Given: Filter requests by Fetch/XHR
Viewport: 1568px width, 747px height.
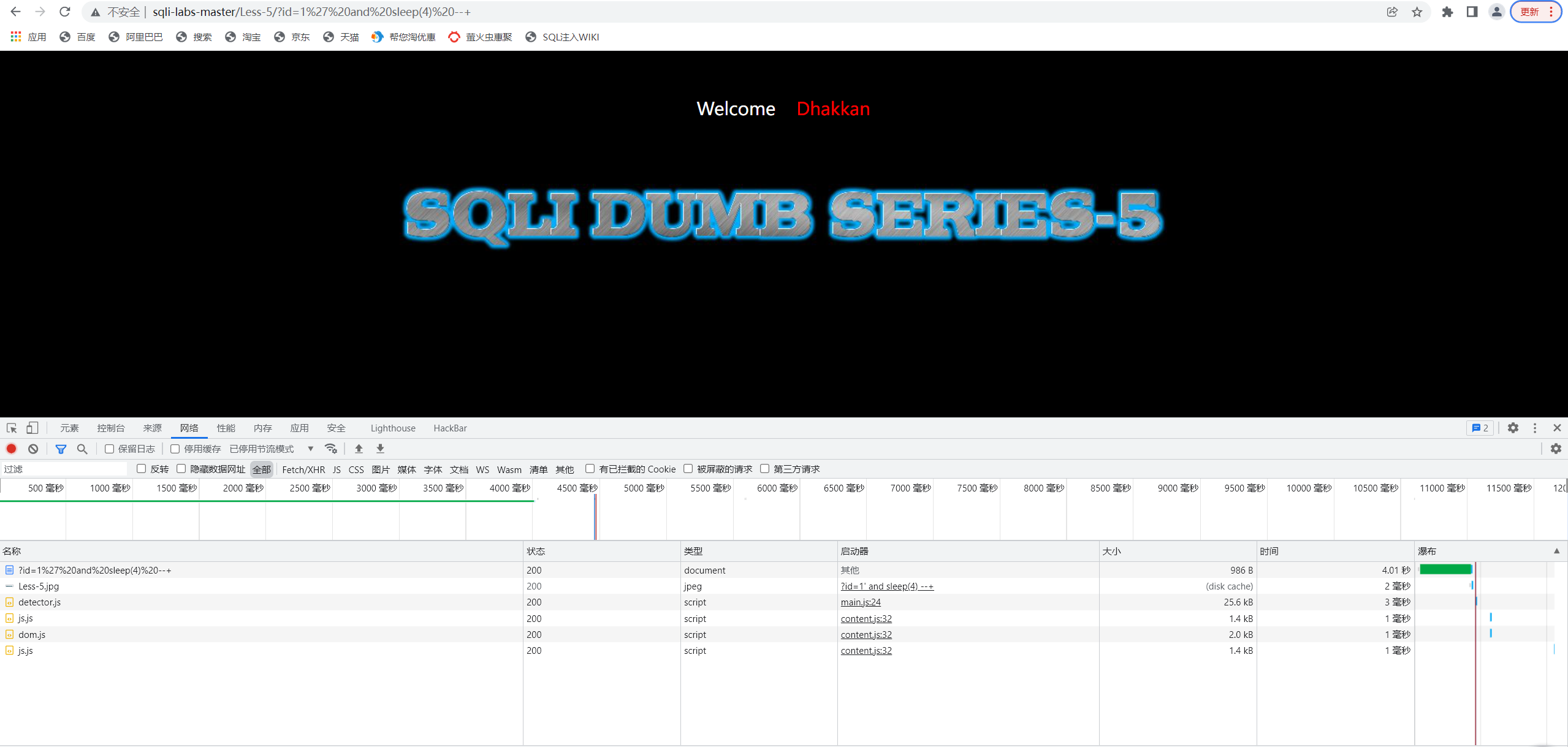Looking at the screenshot, I should coord(303,469).
